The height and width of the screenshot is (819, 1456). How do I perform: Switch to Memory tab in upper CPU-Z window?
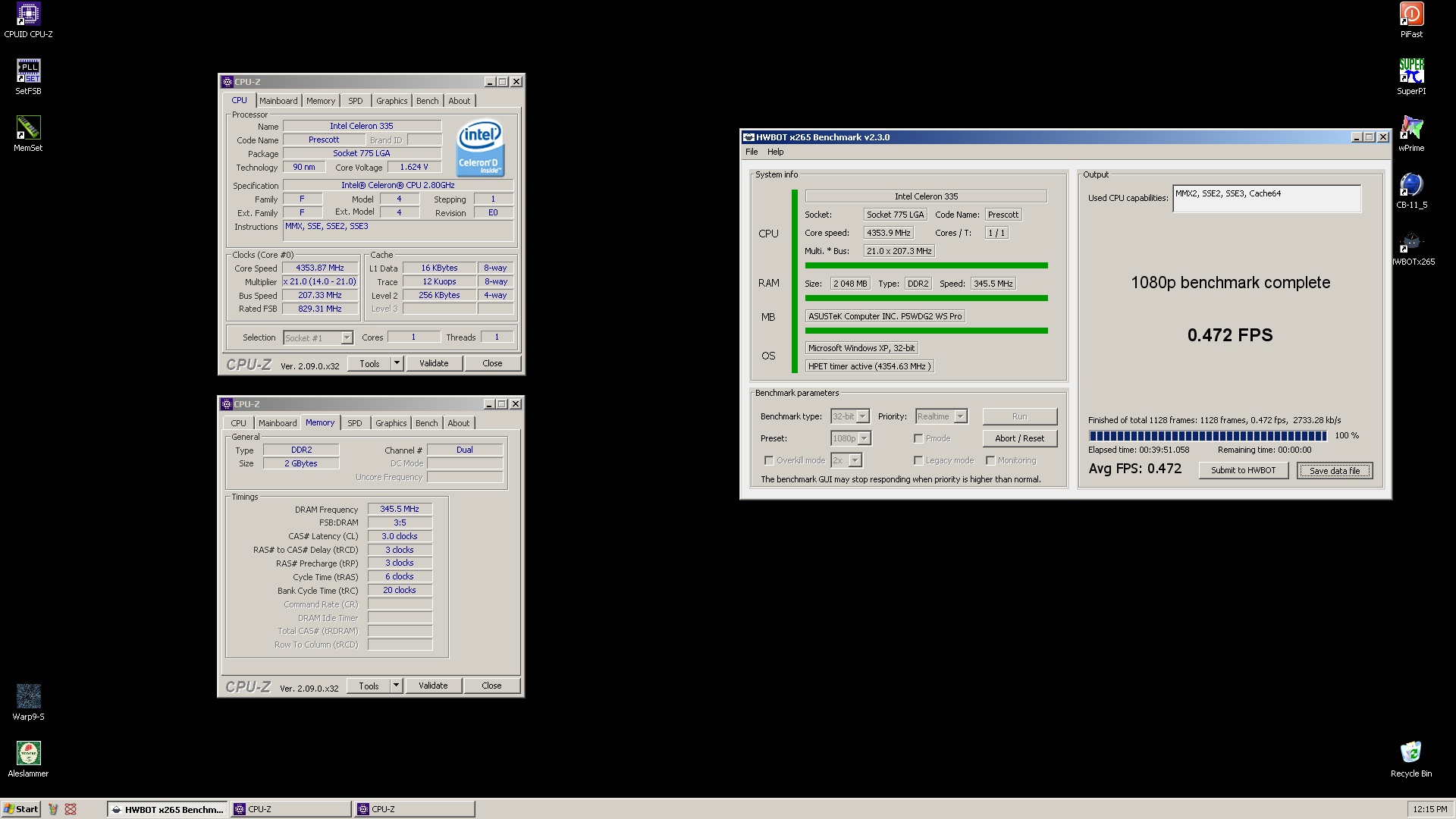click(321, 101)
